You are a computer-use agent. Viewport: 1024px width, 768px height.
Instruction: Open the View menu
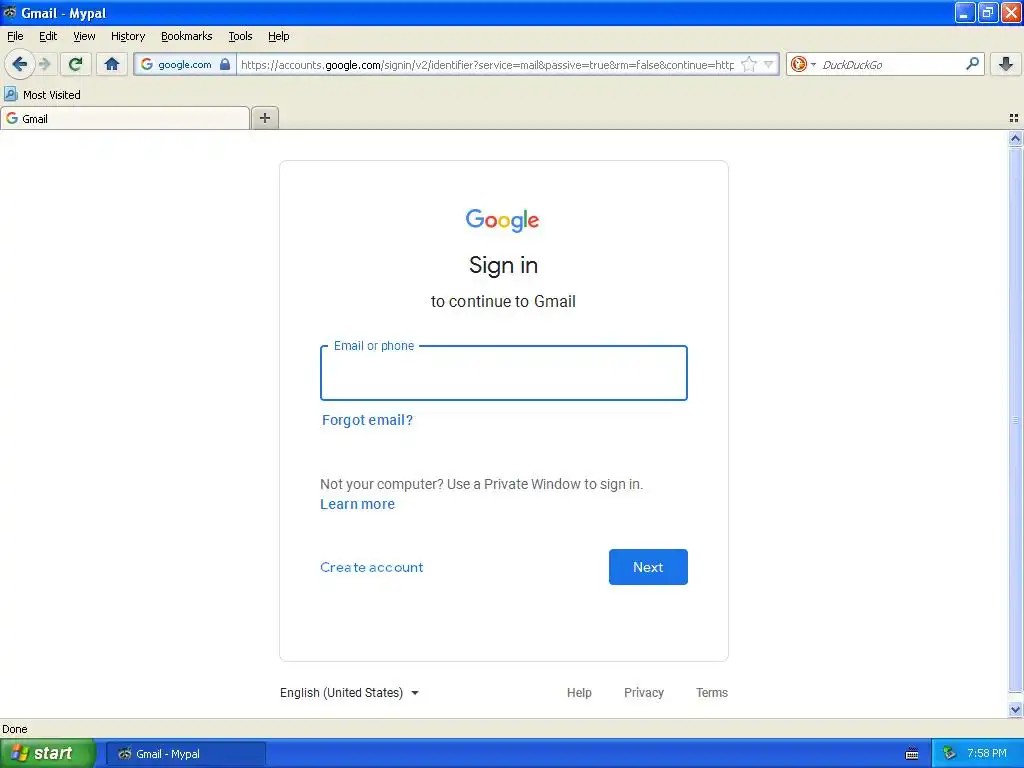click(84, 36)
